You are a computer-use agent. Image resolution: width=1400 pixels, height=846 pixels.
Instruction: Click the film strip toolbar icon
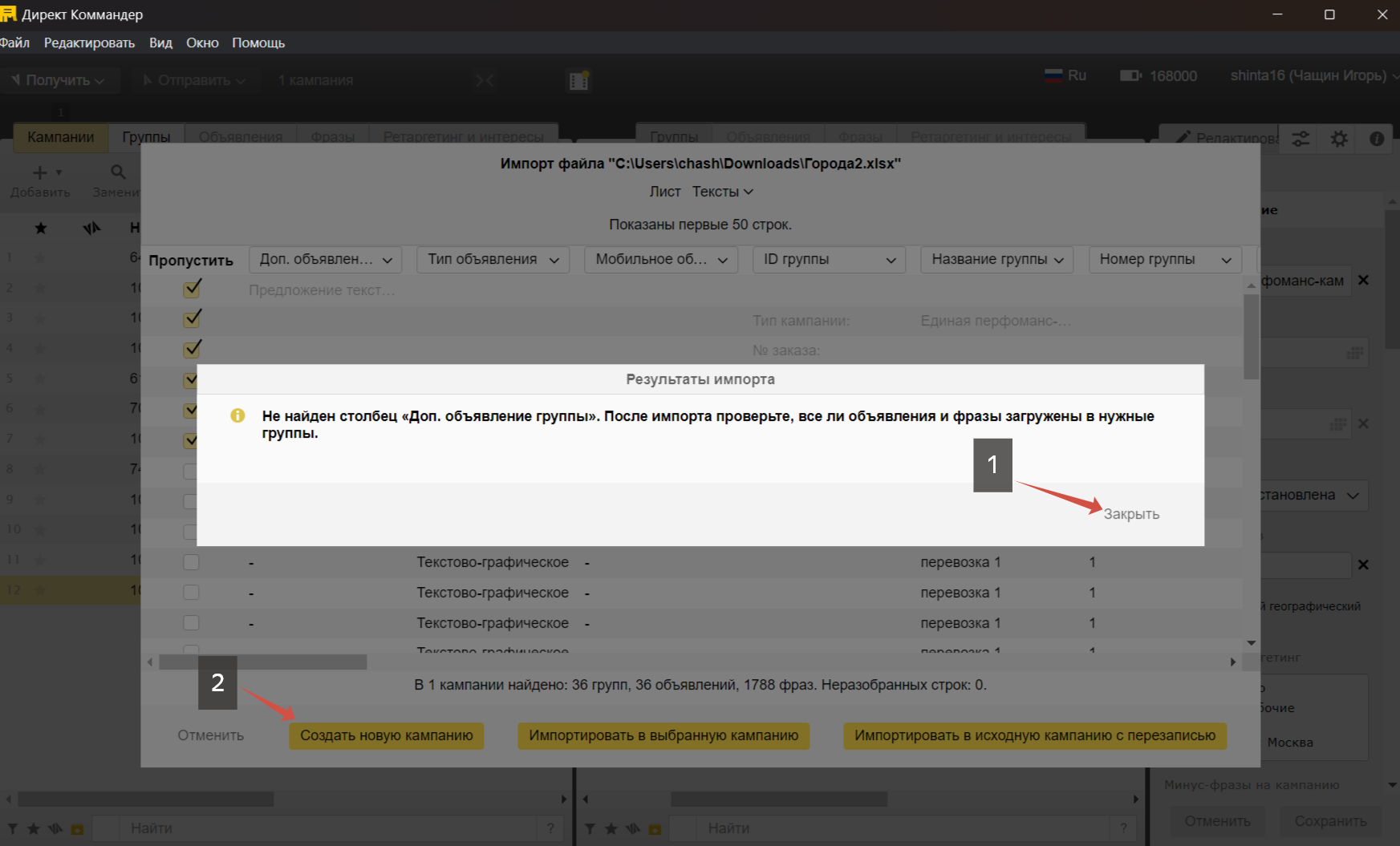pos(579,80)
